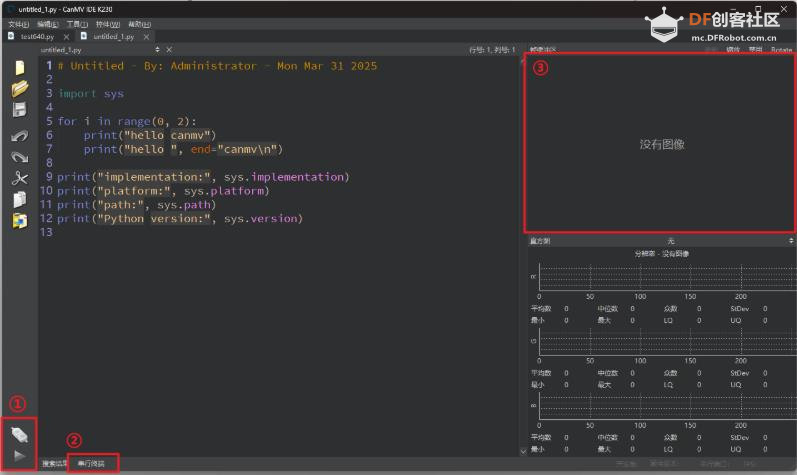The width and height of the screenshot is (797, 475).
Task: Open the untitled_1.py document selector dropdown
Action: (156, 49)
